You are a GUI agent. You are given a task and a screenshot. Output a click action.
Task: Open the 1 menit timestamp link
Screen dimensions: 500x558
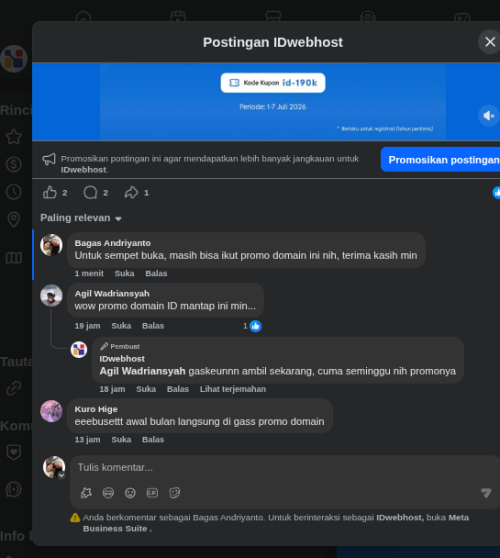pos(89,273)
